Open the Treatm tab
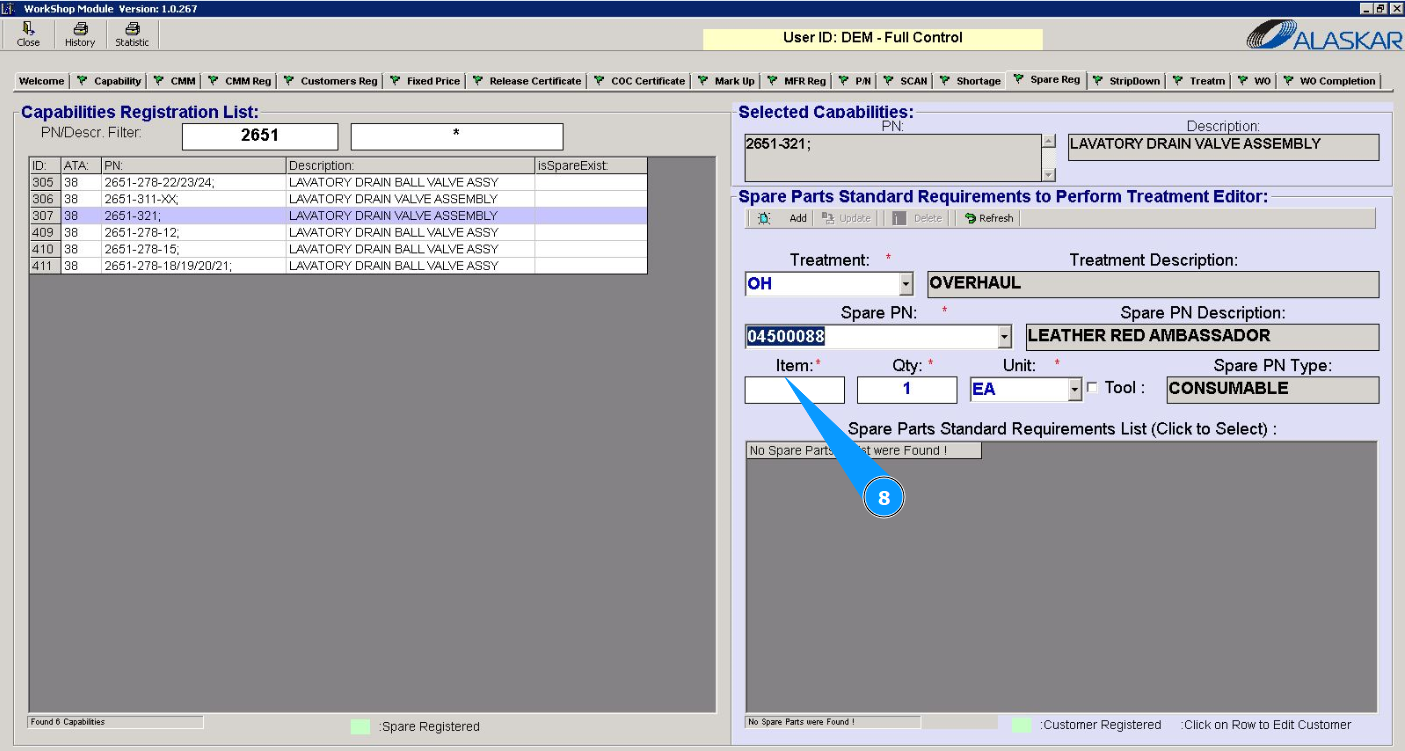Image resolution: width=1405 pixels, height=751 pixels. click(x=1198, y=81)
